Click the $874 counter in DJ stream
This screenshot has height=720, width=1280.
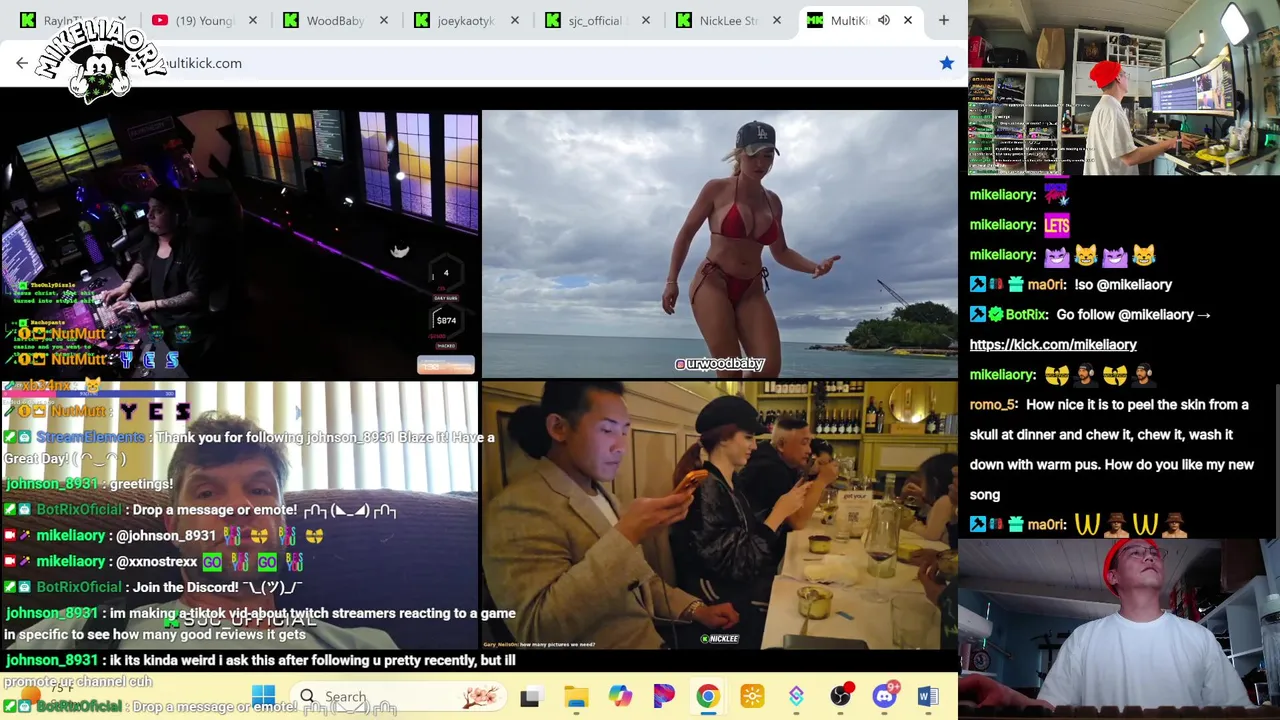coord(446,320)
